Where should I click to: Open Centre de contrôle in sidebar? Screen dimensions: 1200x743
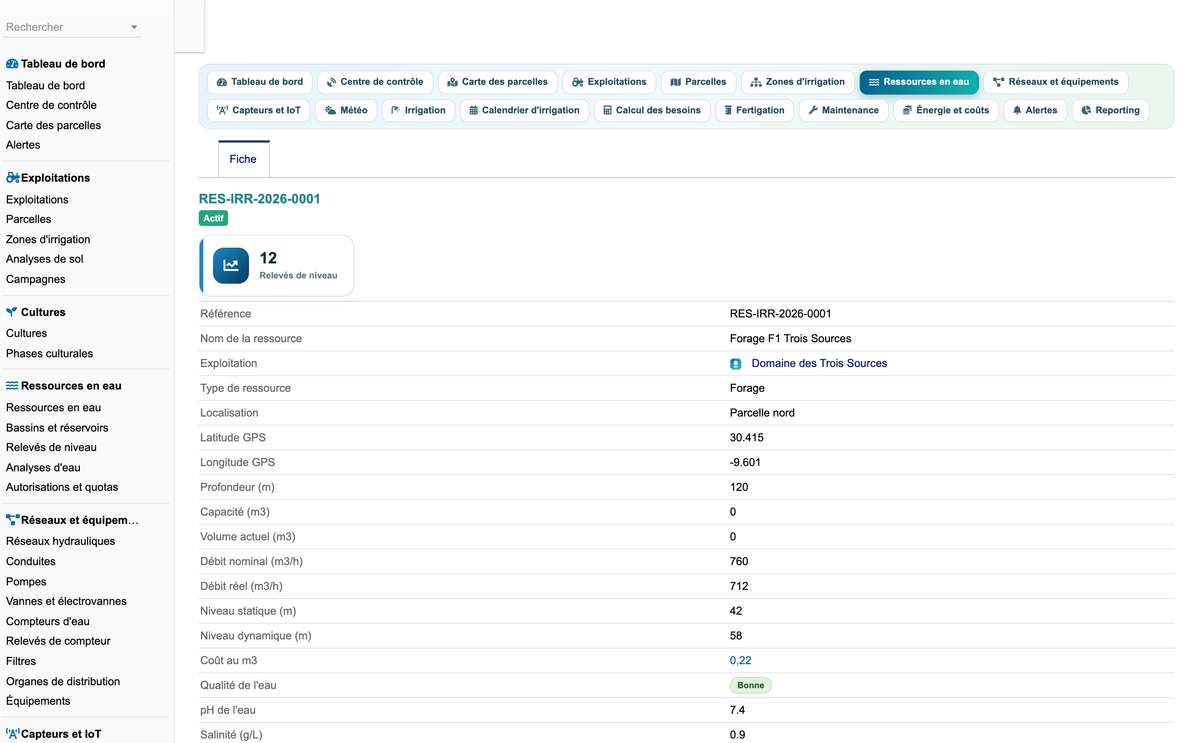click(51, 105)
